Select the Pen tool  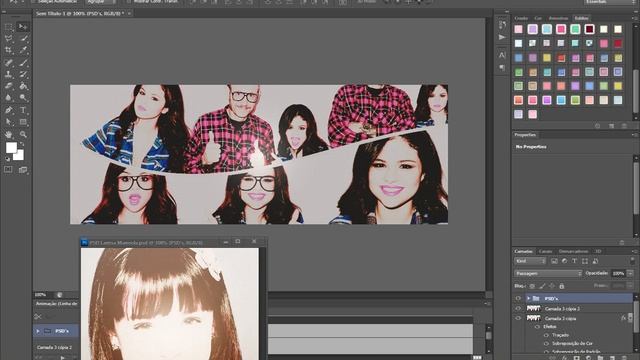click(x=8, y=110)
